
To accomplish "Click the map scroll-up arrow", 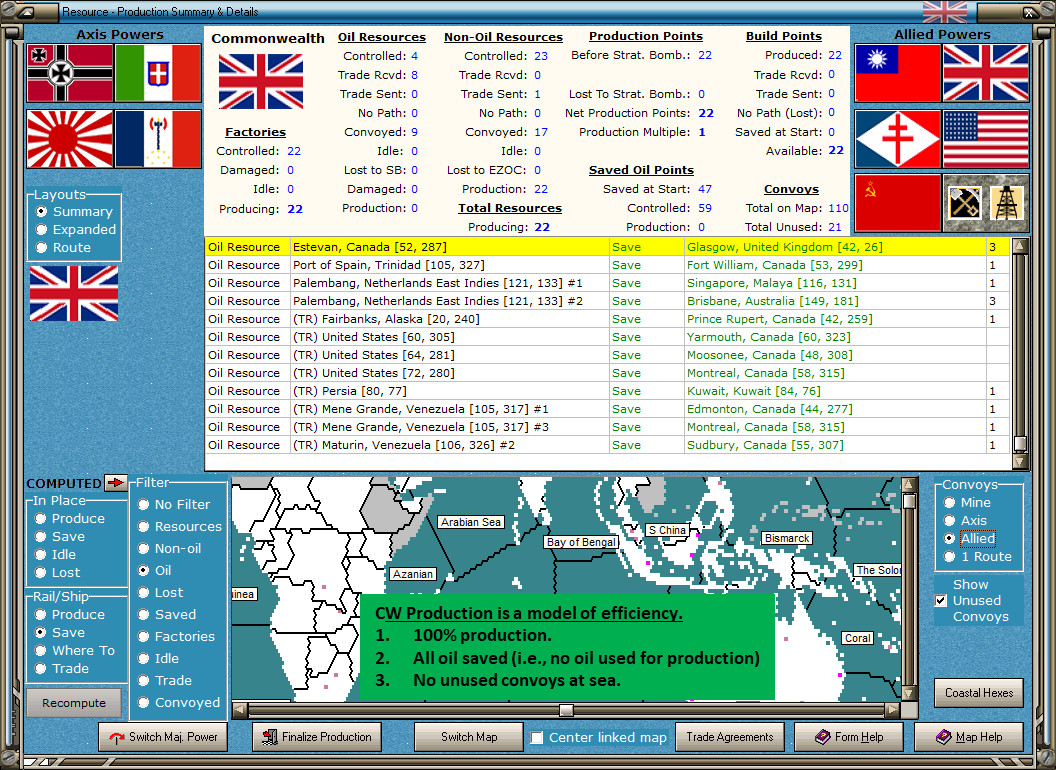I will pyautogui.click(x=909, y=485).
